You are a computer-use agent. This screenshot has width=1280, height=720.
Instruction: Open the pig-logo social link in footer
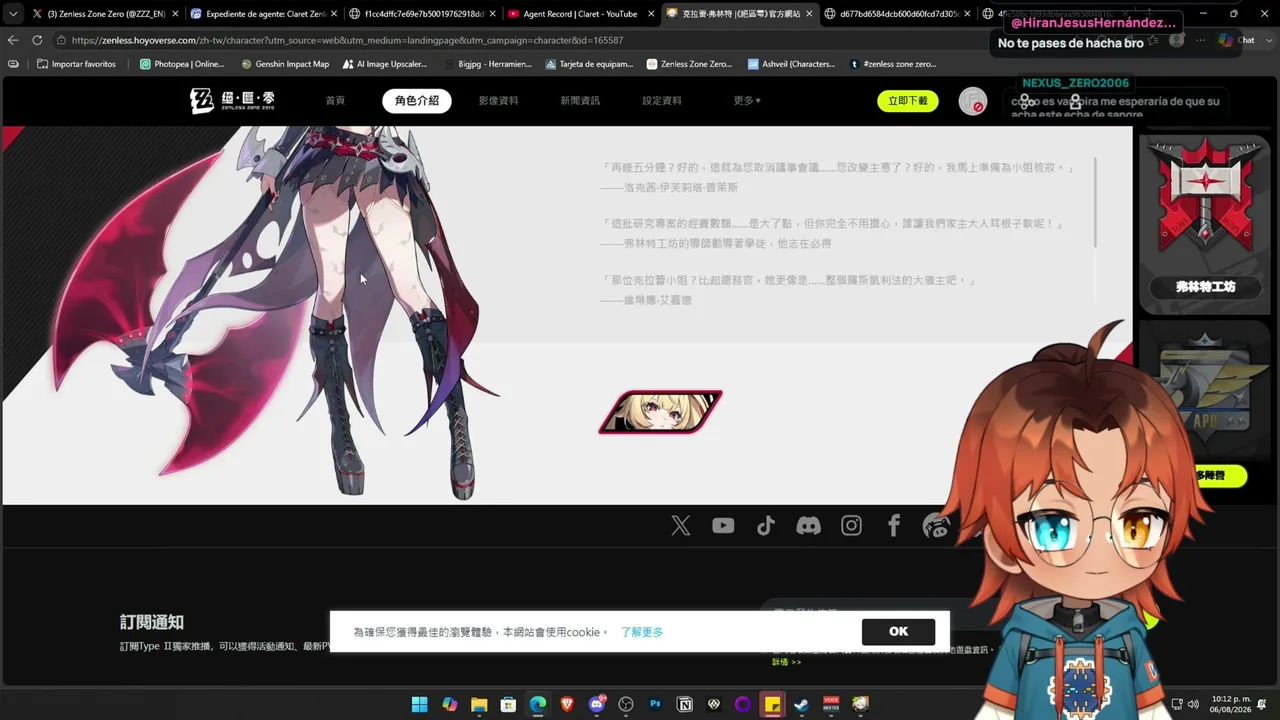click(936, 526)
